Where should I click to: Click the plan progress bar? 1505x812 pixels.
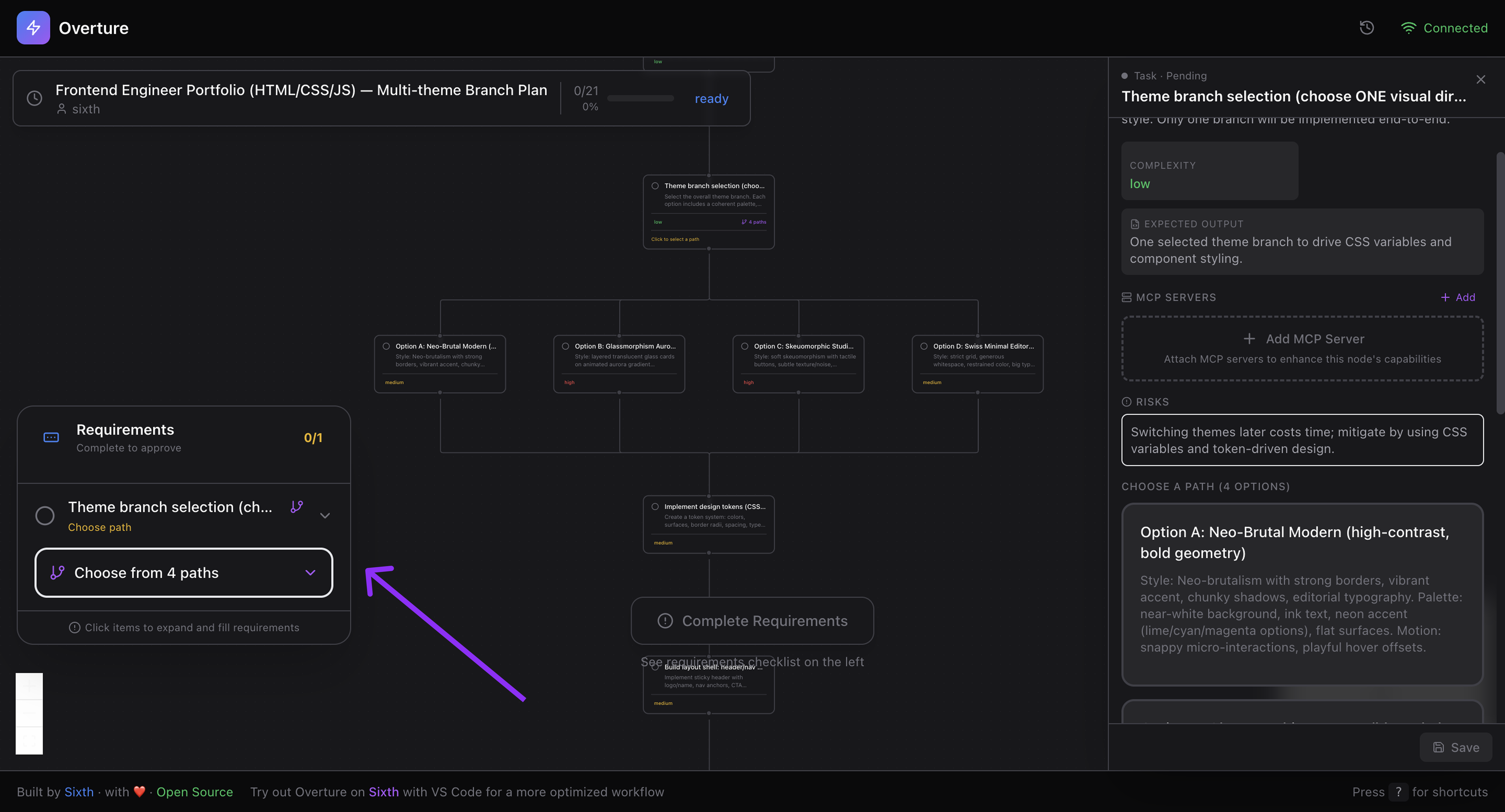coord(640,98)
